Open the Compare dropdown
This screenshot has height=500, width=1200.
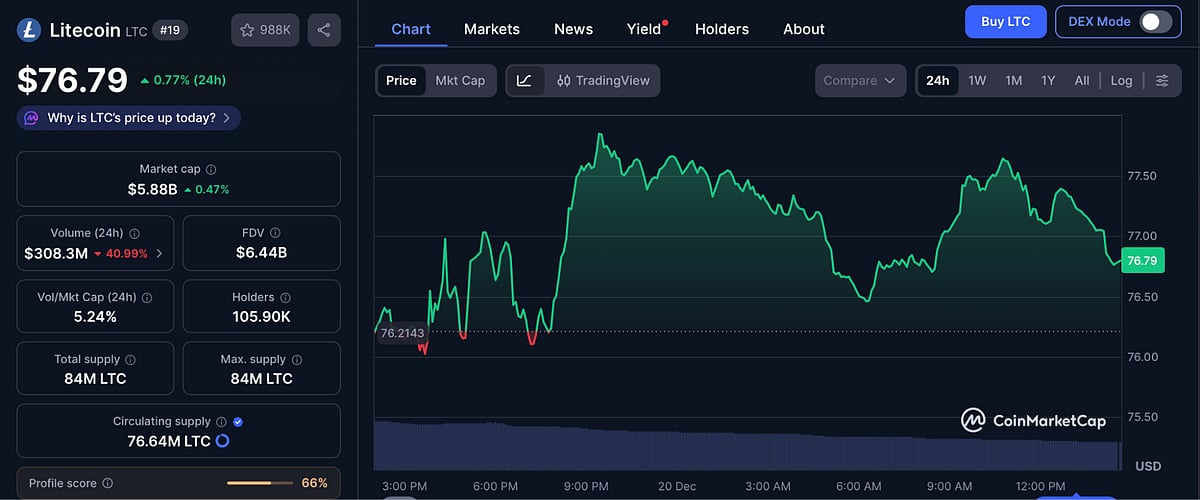pyautogui.click(x=860, y=80)
